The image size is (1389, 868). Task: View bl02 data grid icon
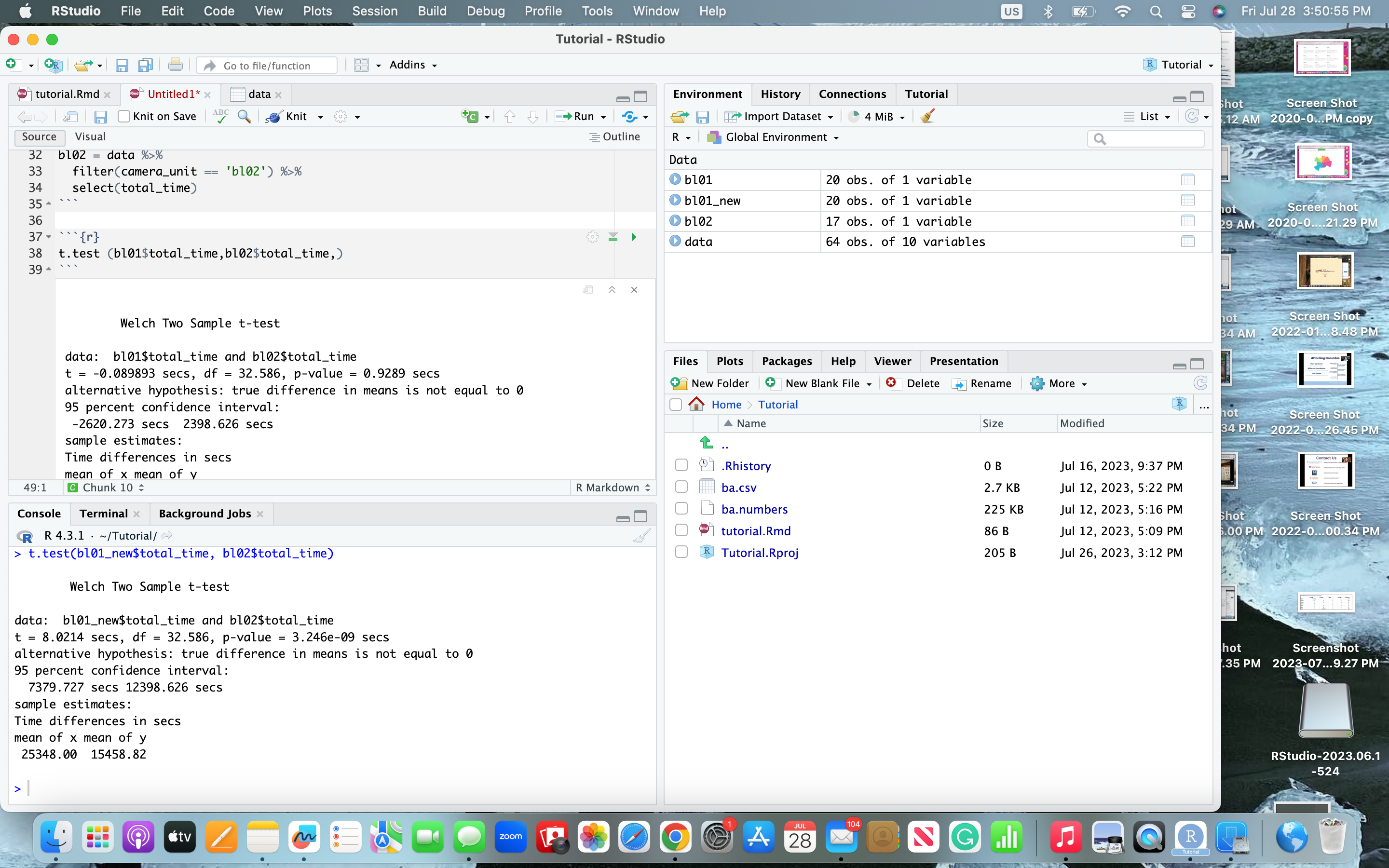coord(1187,221)
